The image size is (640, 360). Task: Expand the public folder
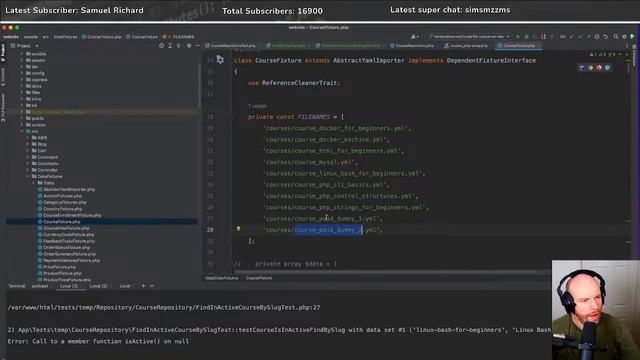(x=22, y=118)
